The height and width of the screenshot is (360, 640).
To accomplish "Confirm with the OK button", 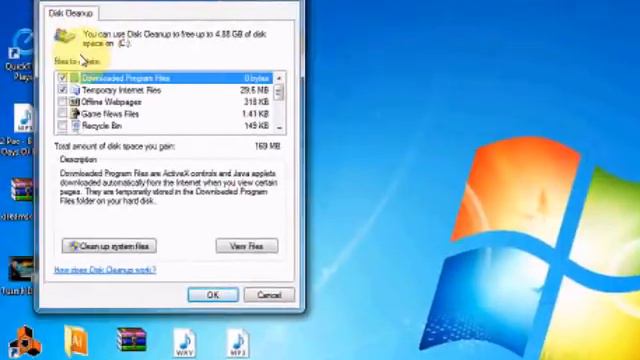I will (213, 295).
